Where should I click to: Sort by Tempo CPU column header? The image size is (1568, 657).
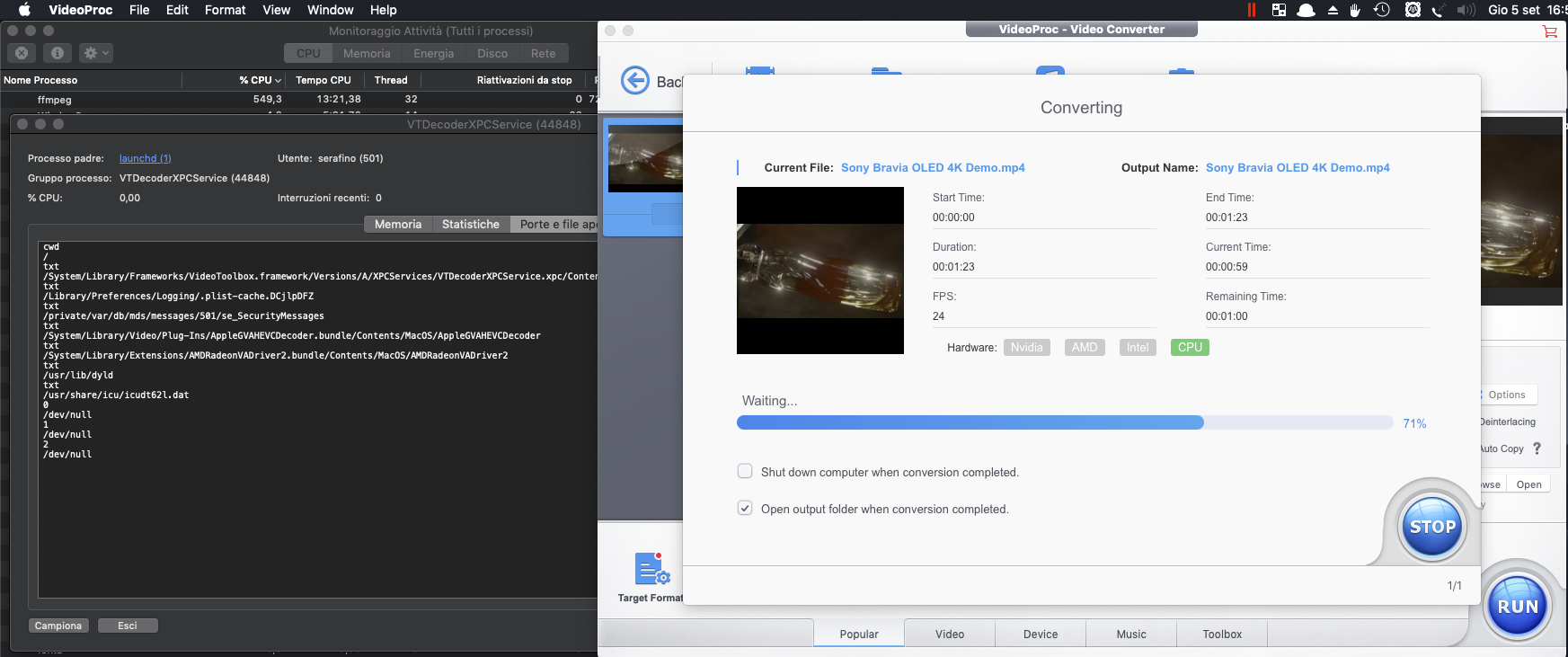pyautogui.click(x=323, y=80)
